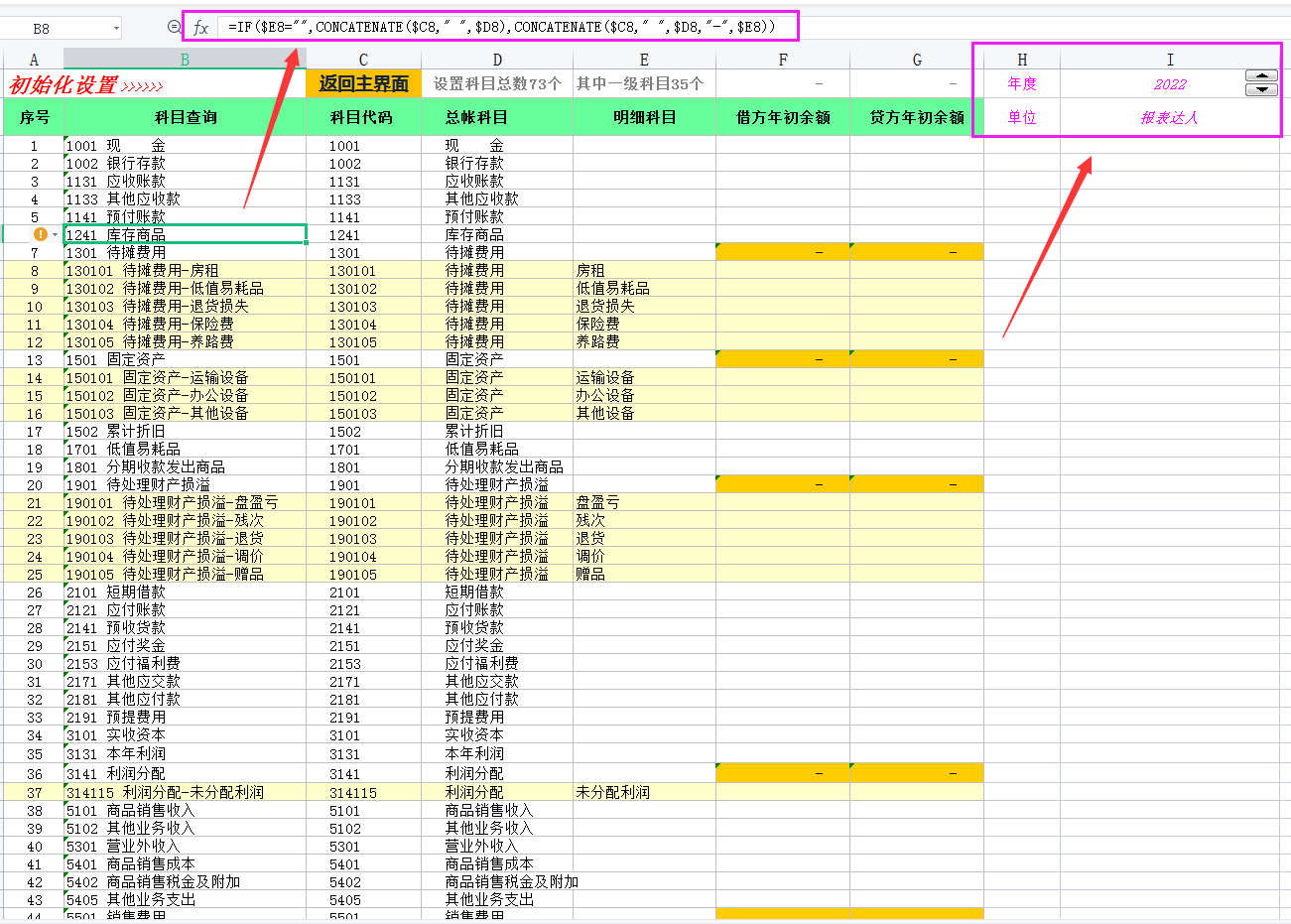This screenshot has width=1291, height=924.
Task: Open the name box dropdown arrow
Action: click(x=116, y=29)
